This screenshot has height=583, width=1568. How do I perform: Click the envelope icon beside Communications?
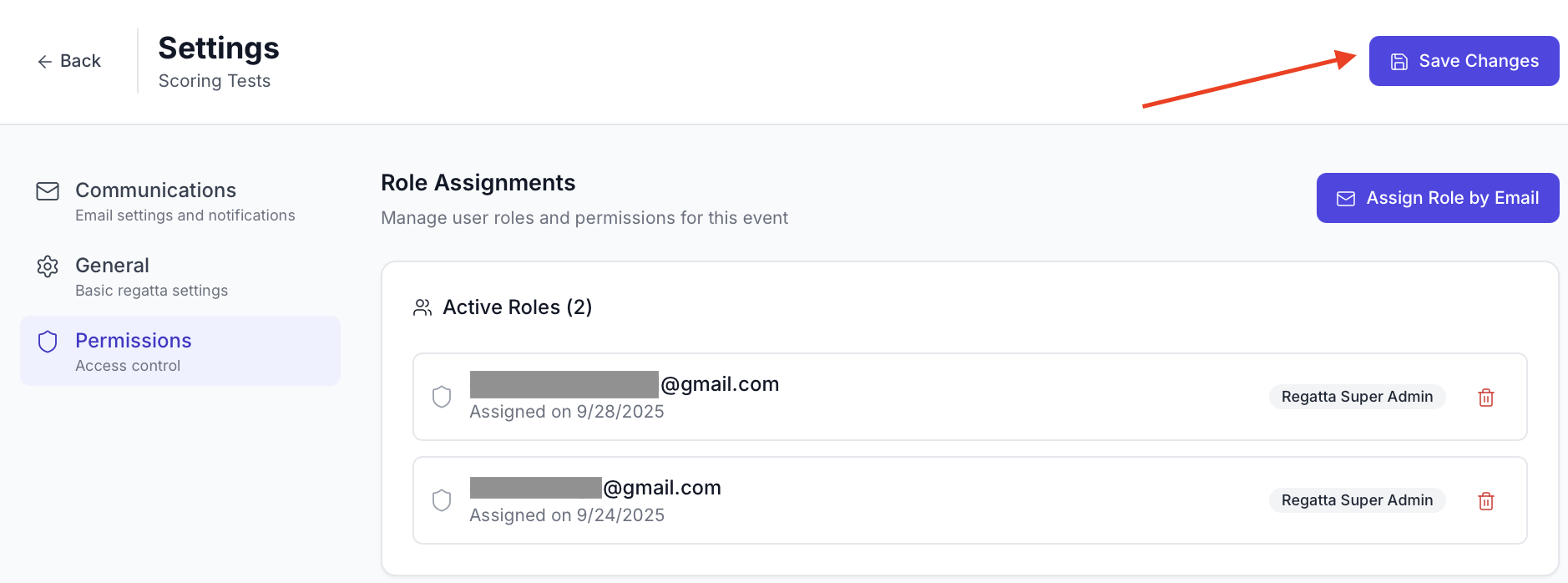click(x=48, y=190)
